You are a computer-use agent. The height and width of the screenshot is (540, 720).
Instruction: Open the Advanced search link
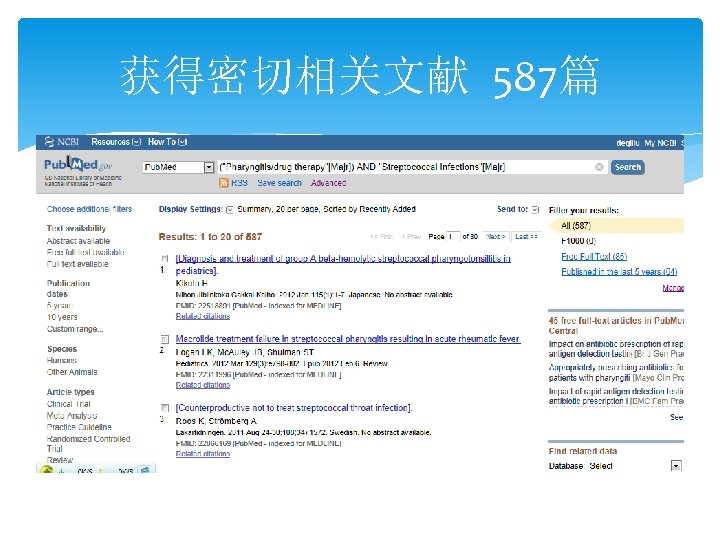(328, 183)
